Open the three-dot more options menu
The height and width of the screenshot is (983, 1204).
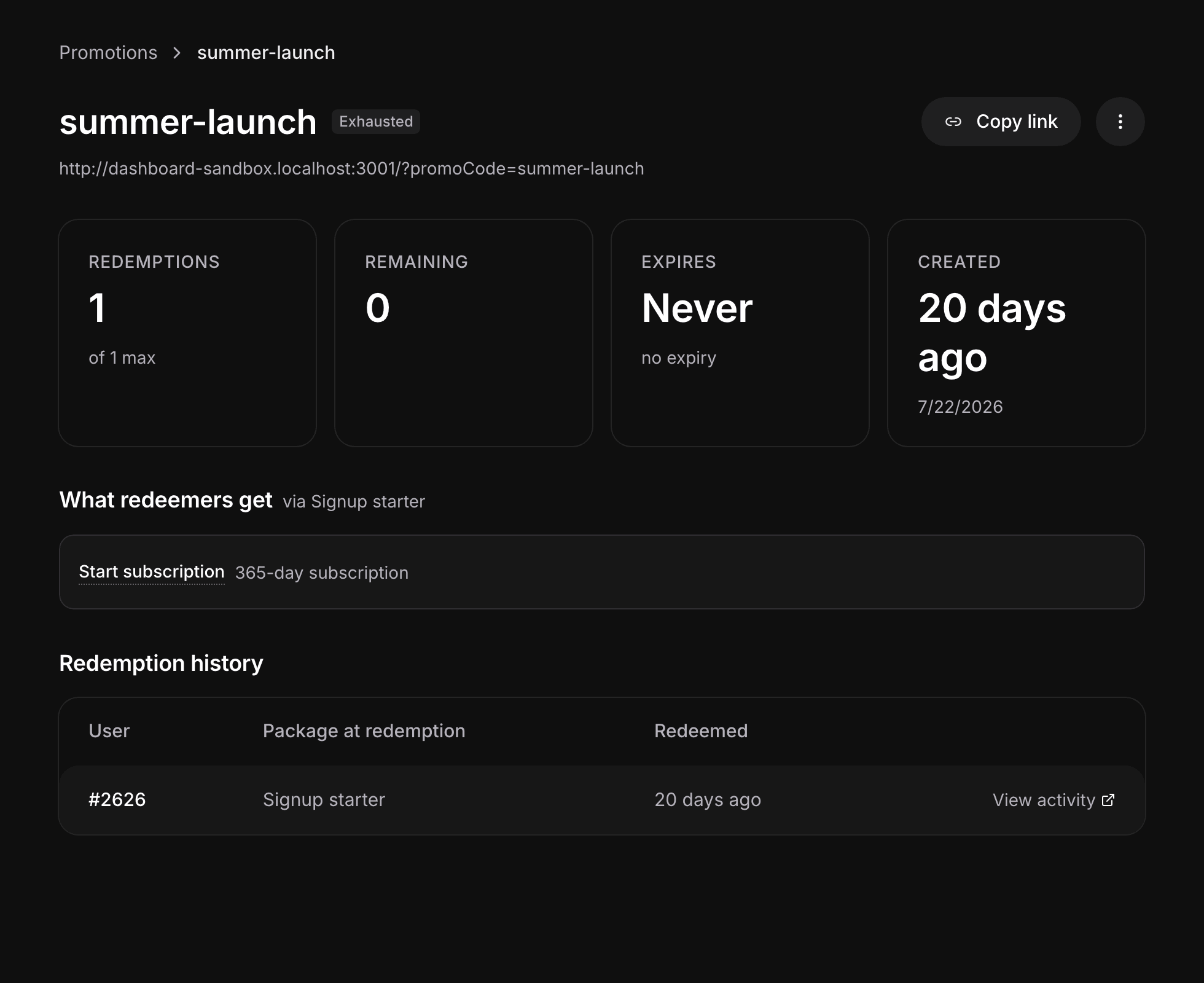(1120, 122)
